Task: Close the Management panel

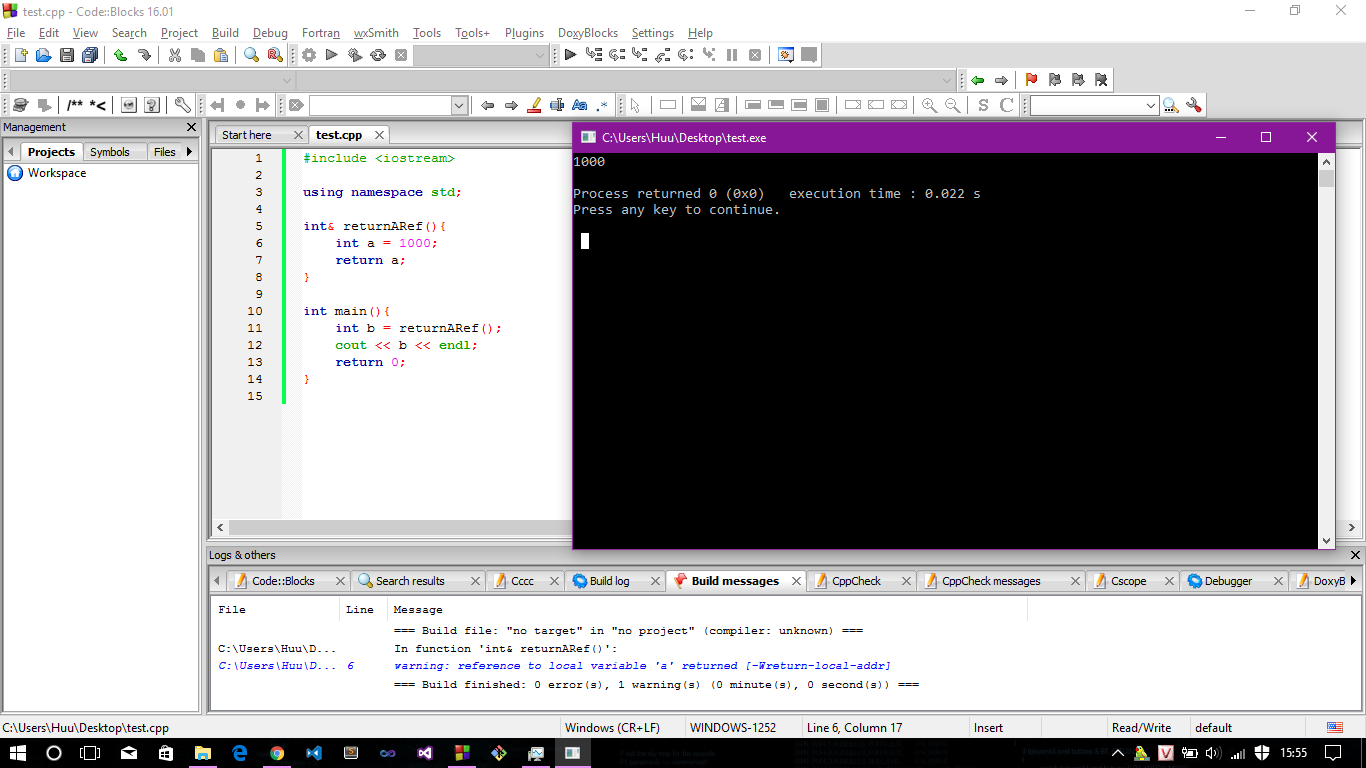Action: pos(192,127)
